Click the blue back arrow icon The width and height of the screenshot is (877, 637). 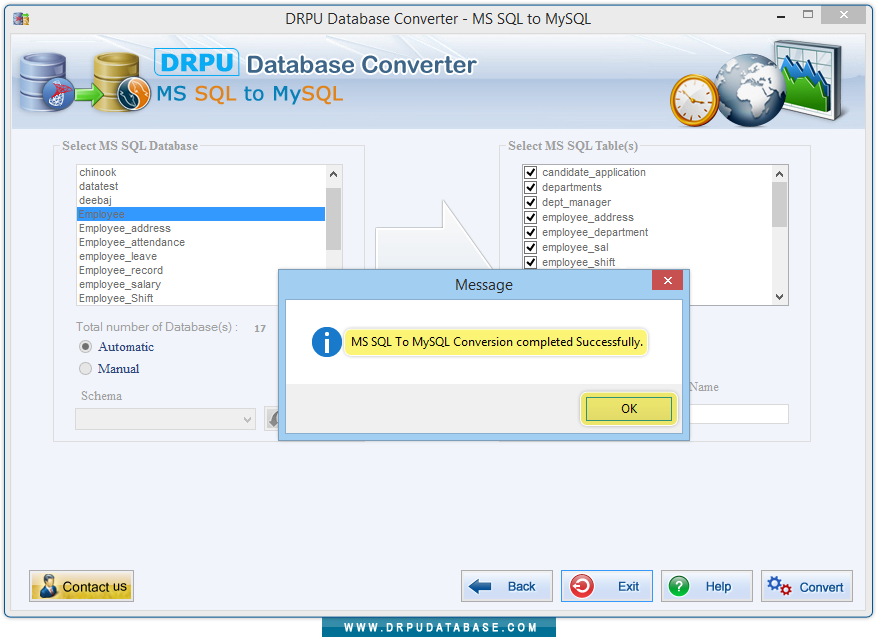pyautogui.click(x=480, y=586)
